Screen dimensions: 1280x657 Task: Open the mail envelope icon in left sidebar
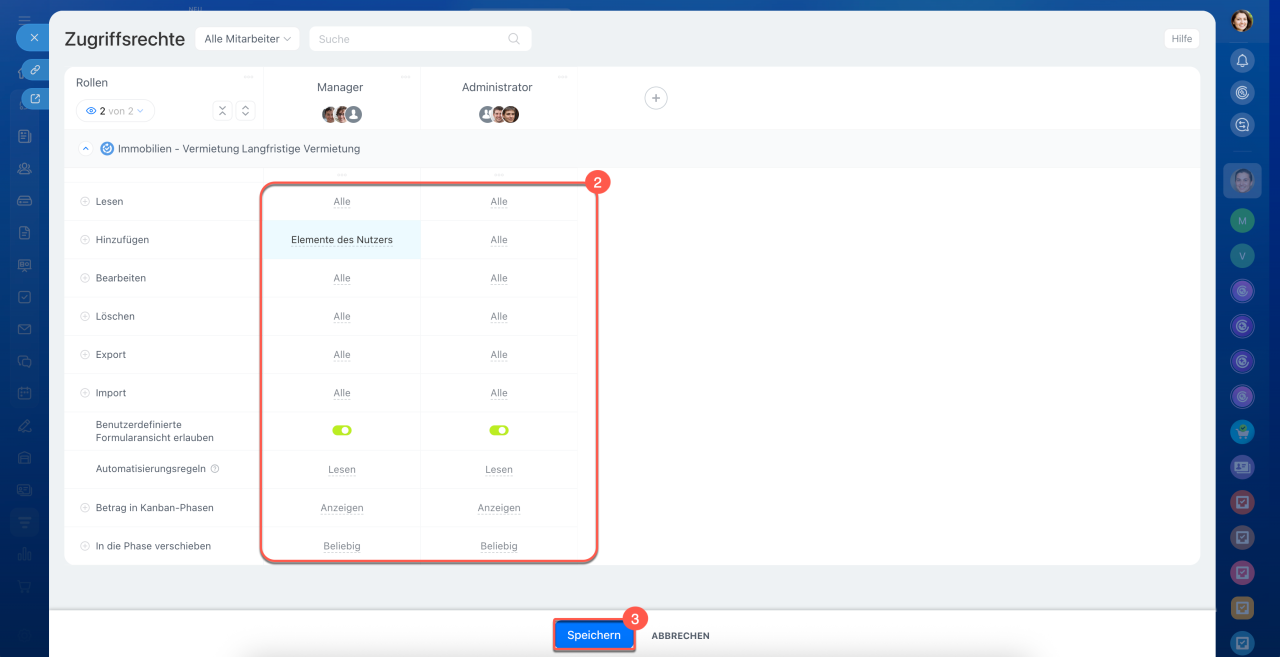(24, 329)
